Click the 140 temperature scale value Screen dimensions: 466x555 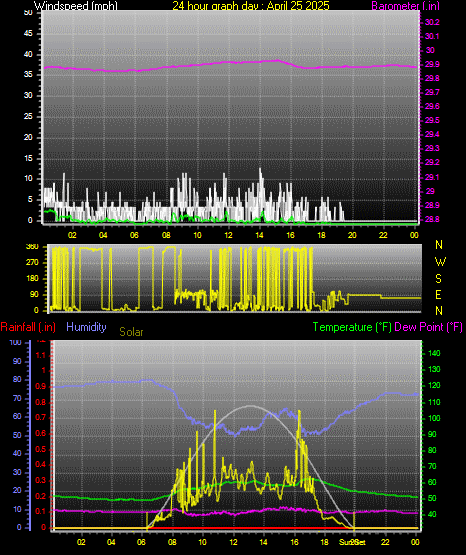click(434, 353)
